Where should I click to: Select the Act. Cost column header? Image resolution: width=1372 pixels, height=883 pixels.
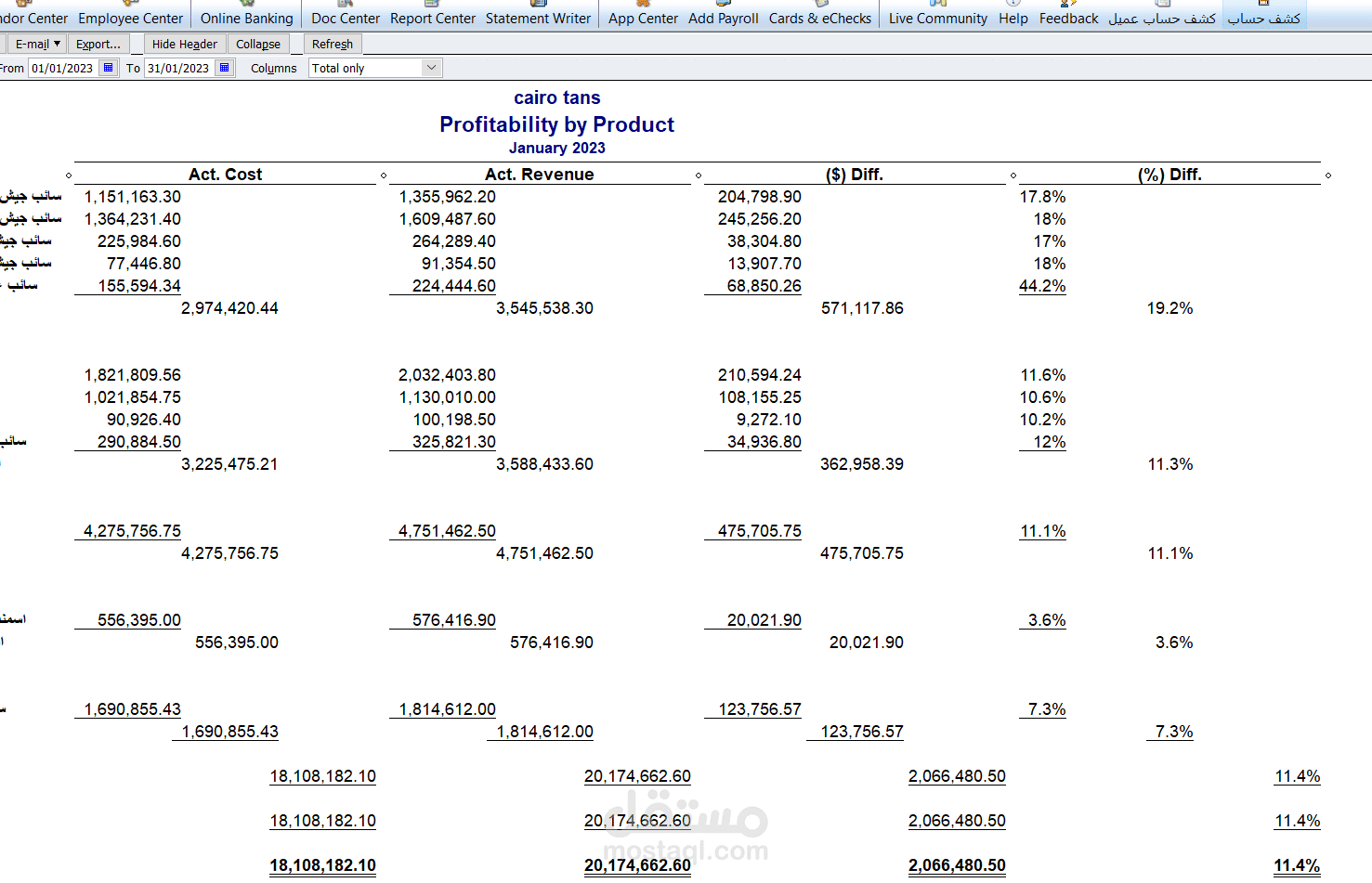[x=226, y=174]
